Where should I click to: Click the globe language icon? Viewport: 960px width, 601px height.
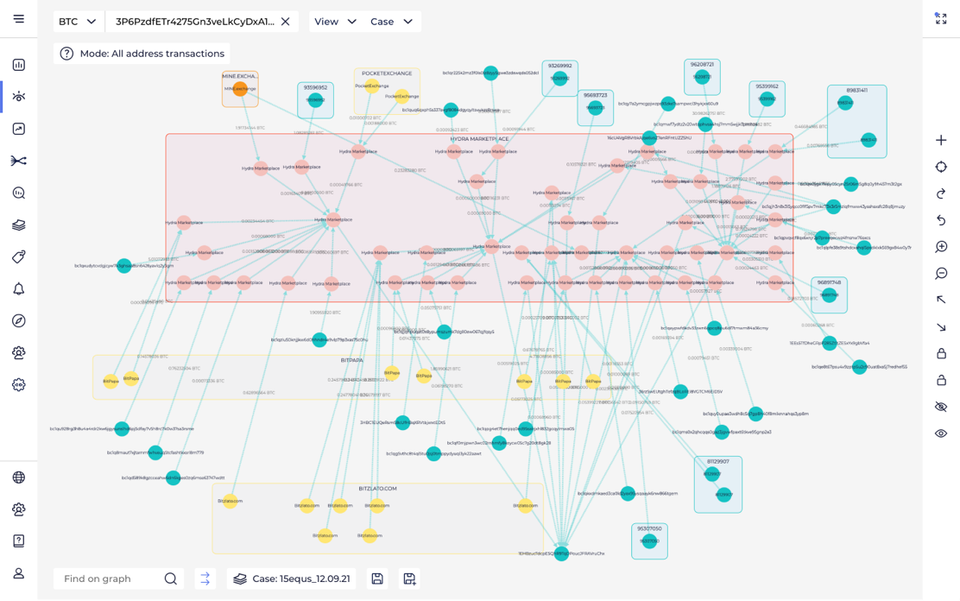tap(18, 477)
